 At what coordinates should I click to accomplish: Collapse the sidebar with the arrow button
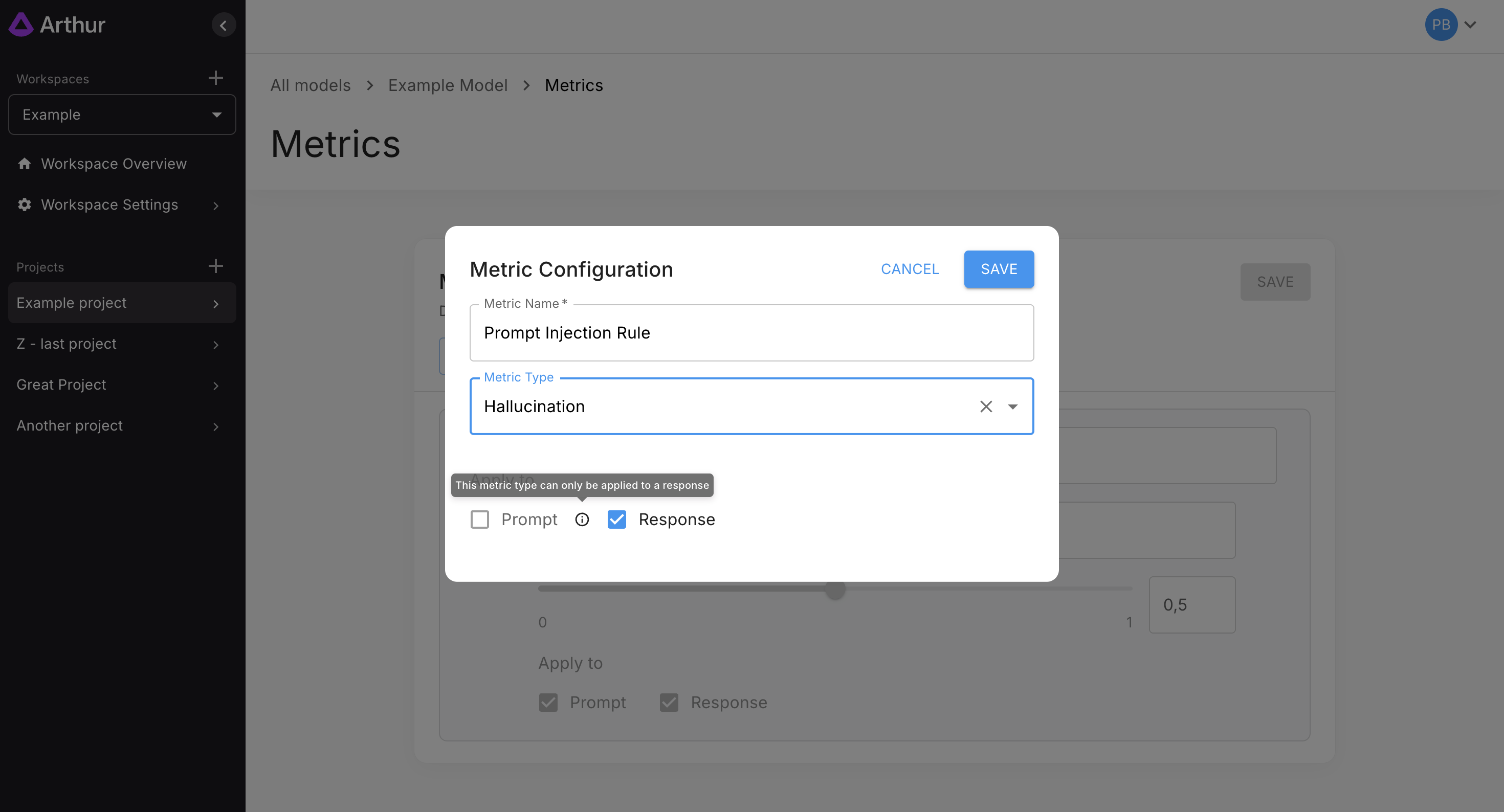pyautogui.click(x=223, y=25)
